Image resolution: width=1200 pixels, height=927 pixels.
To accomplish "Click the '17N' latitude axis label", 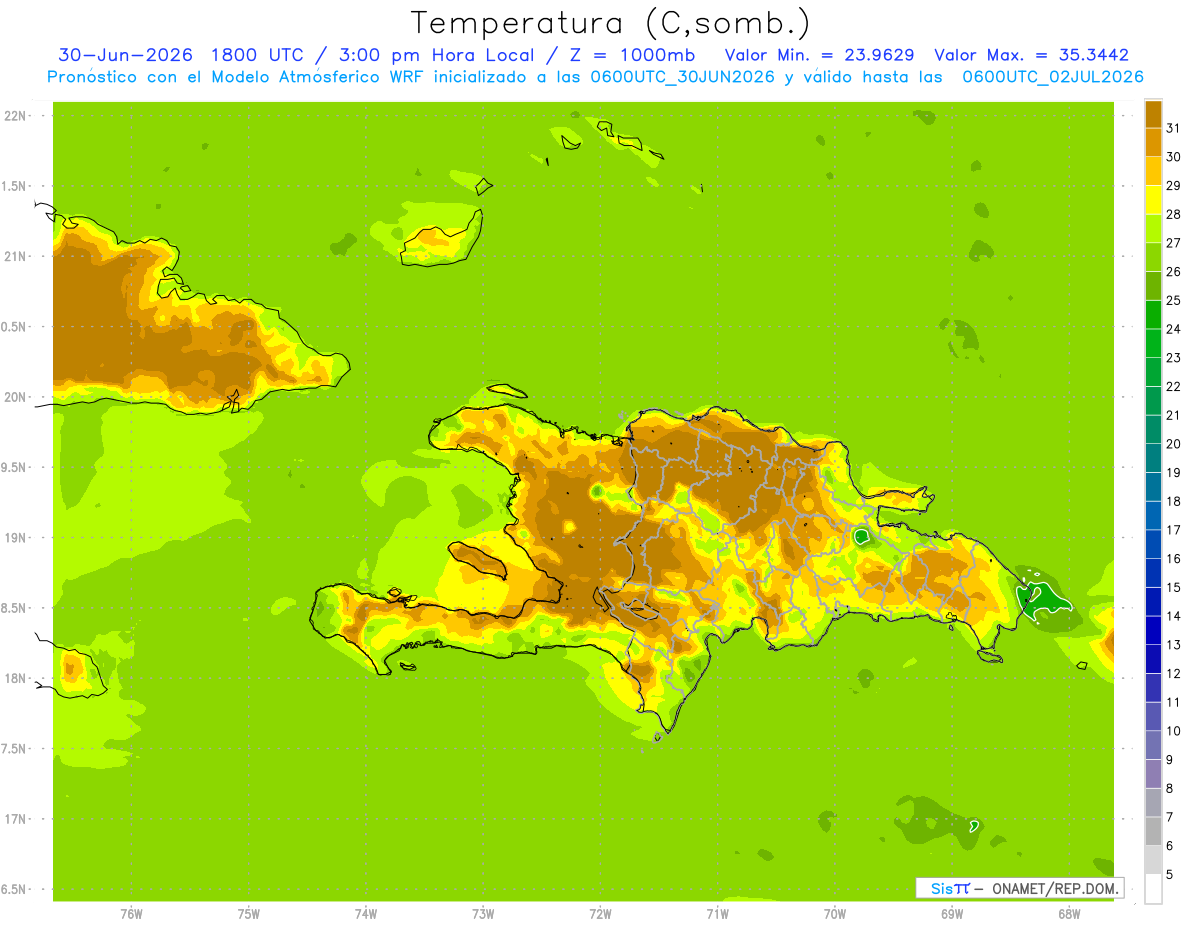I will pyautogui.click(x=17, y=819).
